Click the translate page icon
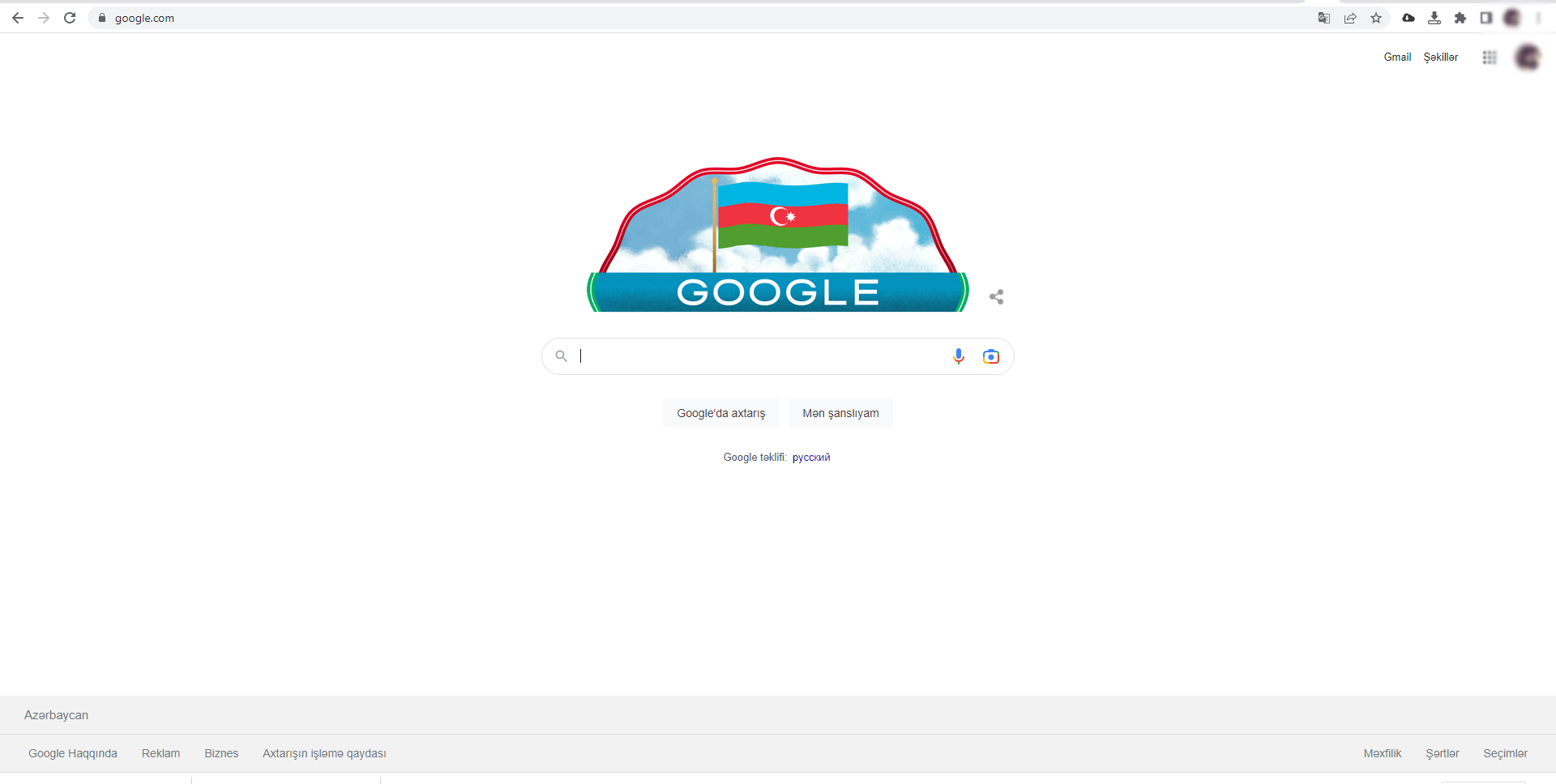The image size is (1556, 784). click(1324, 18)
